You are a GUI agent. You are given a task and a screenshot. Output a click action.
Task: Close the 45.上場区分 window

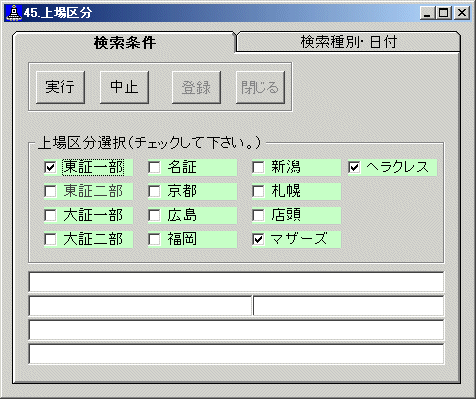click(462, 13)
